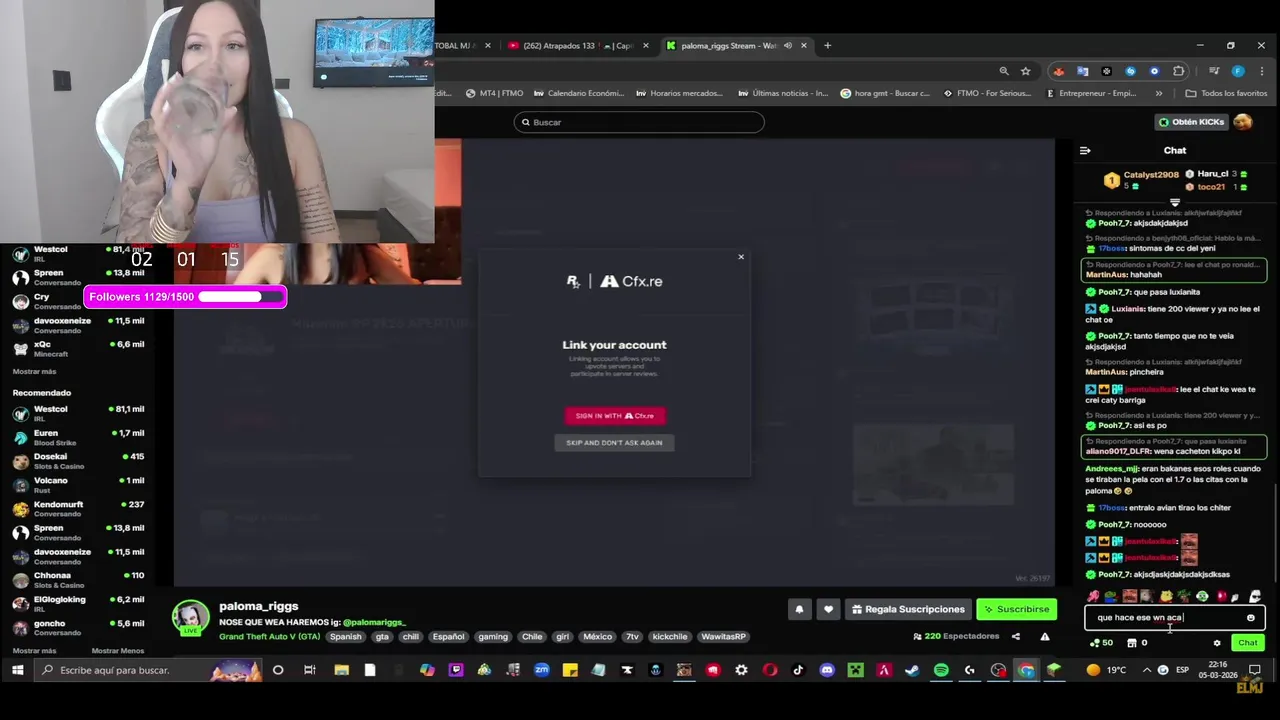Viewport: 1280px width, 720px height.
Task: Open the MT4 | FTMO bookmark
Action: (495, 93)
